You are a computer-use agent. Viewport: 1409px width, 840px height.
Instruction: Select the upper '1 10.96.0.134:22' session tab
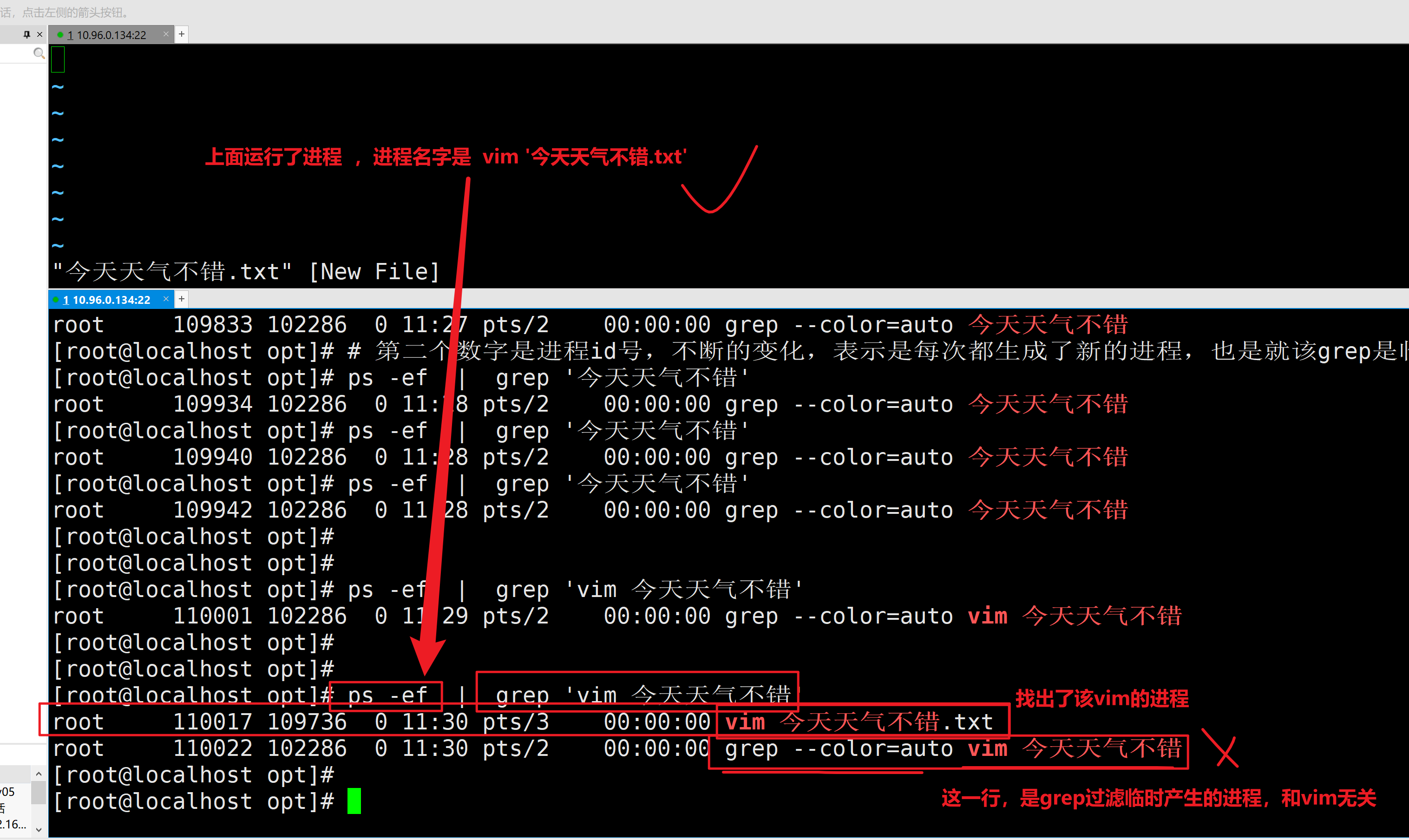coord(111,34)
